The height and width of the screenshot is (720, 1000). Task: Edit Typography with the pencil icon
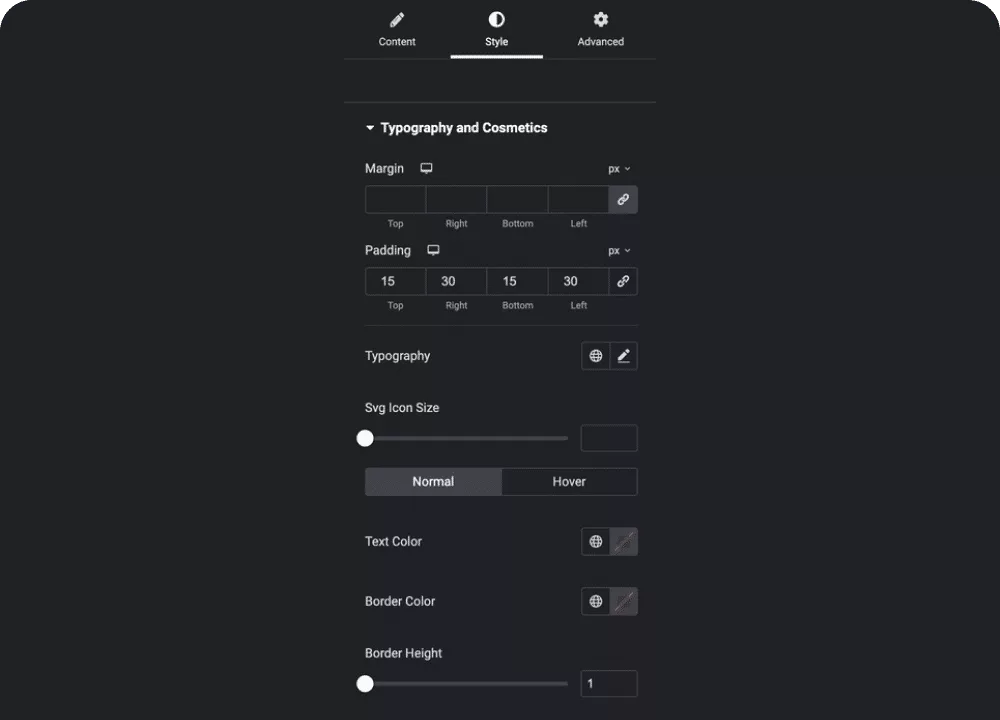coord(624,356)
